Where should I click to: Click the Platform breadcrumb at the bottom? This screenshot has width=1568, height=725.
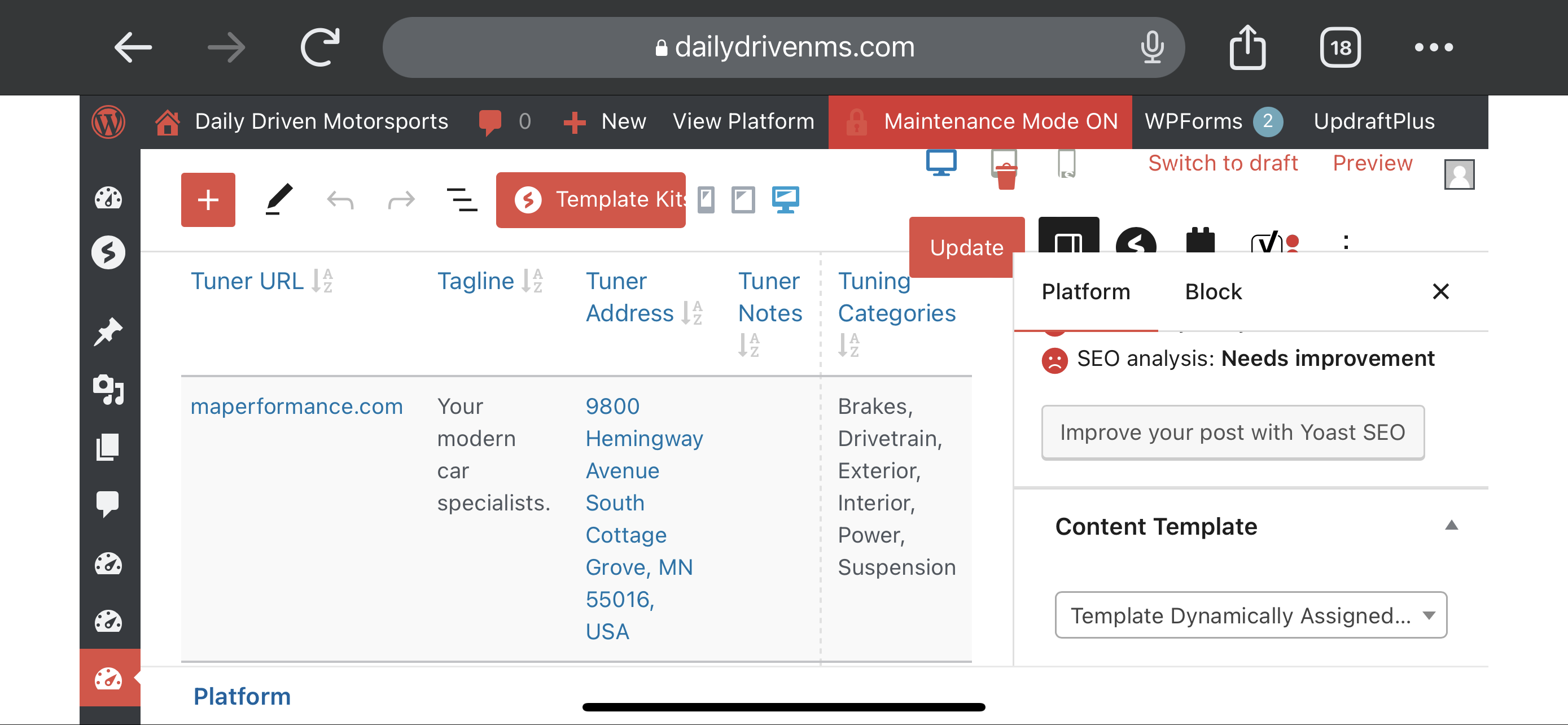pos(242,696)
